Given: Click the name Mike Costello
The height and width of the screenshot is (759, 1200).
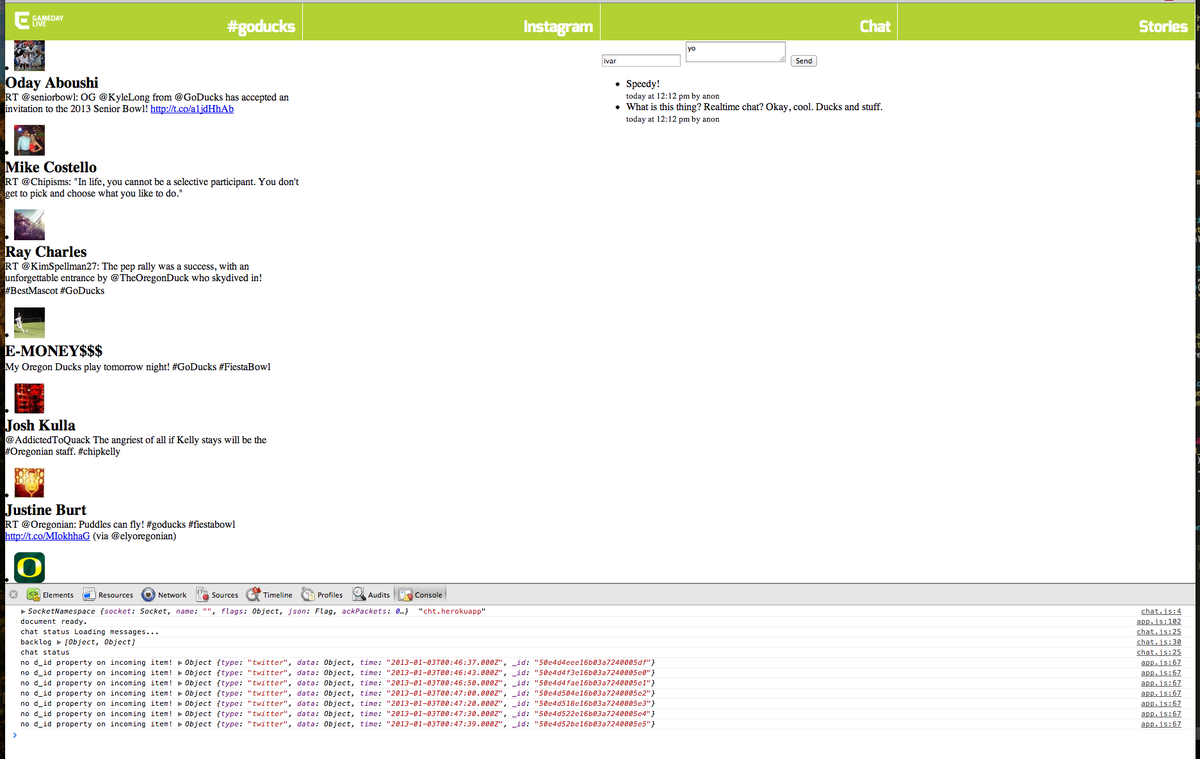Looking at the screenshot, I should [51, 167].
